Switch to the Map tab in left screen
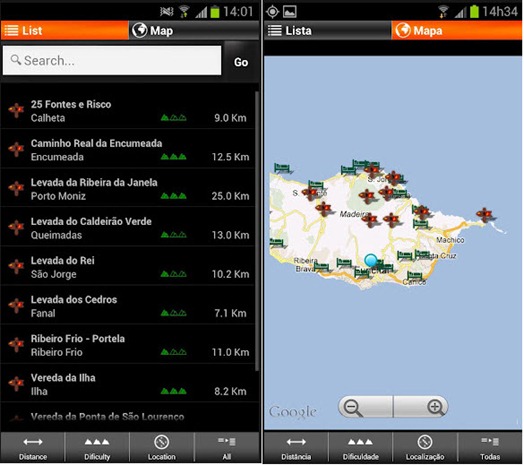This screenshot has width=524, height=465. [x=194, y=30]
